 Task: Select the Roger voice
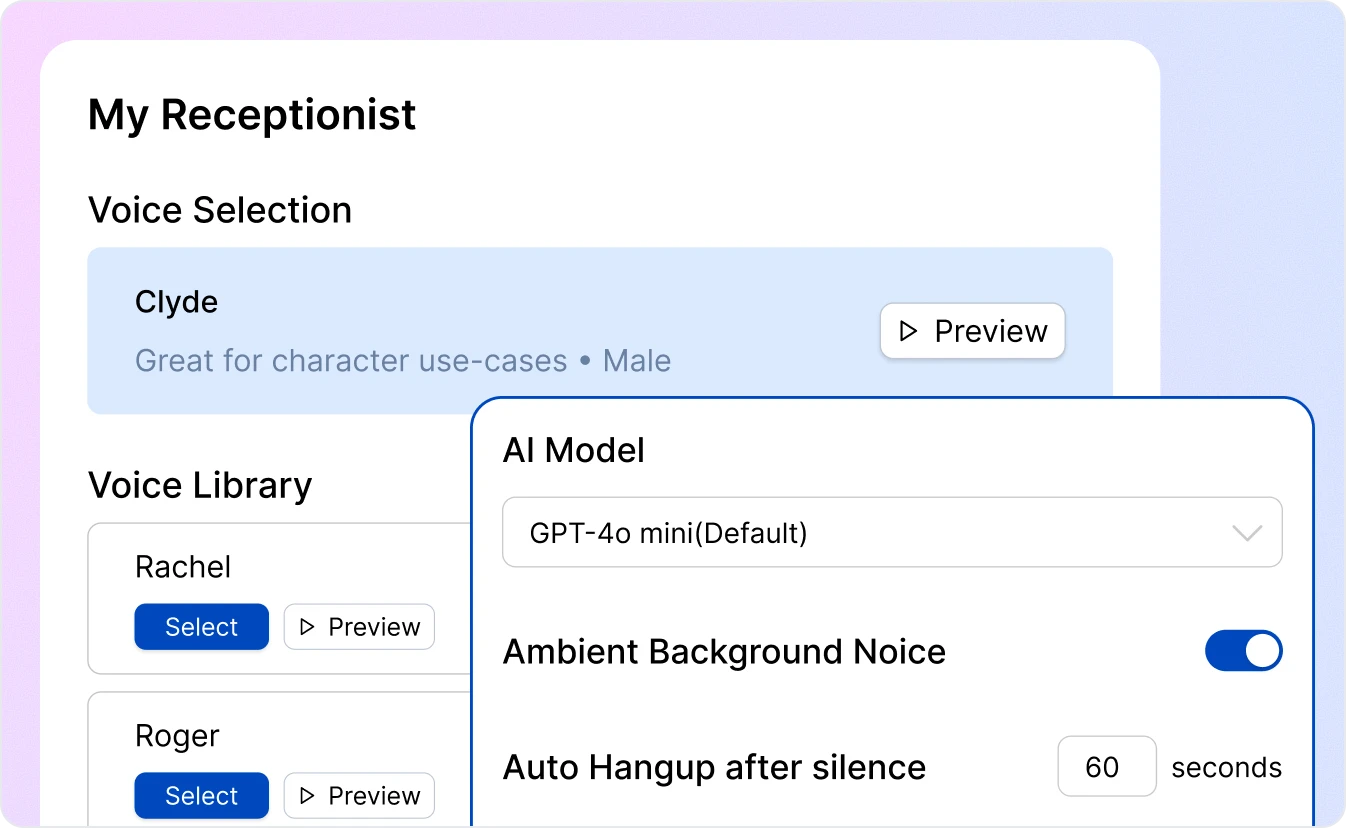pos(202,796)
